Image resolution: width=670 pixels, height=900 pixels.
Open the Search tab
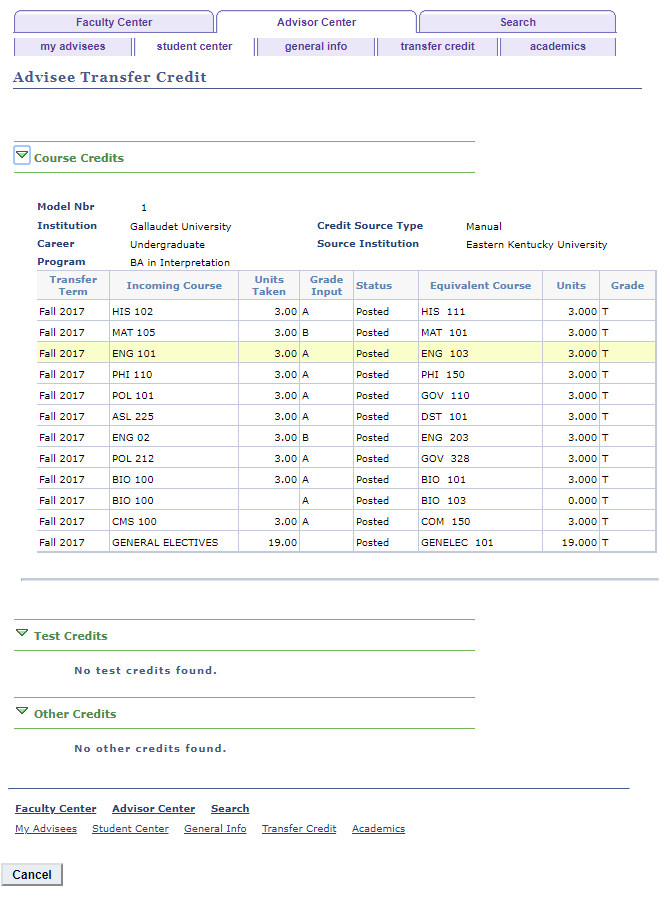pyautogui.click(x=516, y=22)
